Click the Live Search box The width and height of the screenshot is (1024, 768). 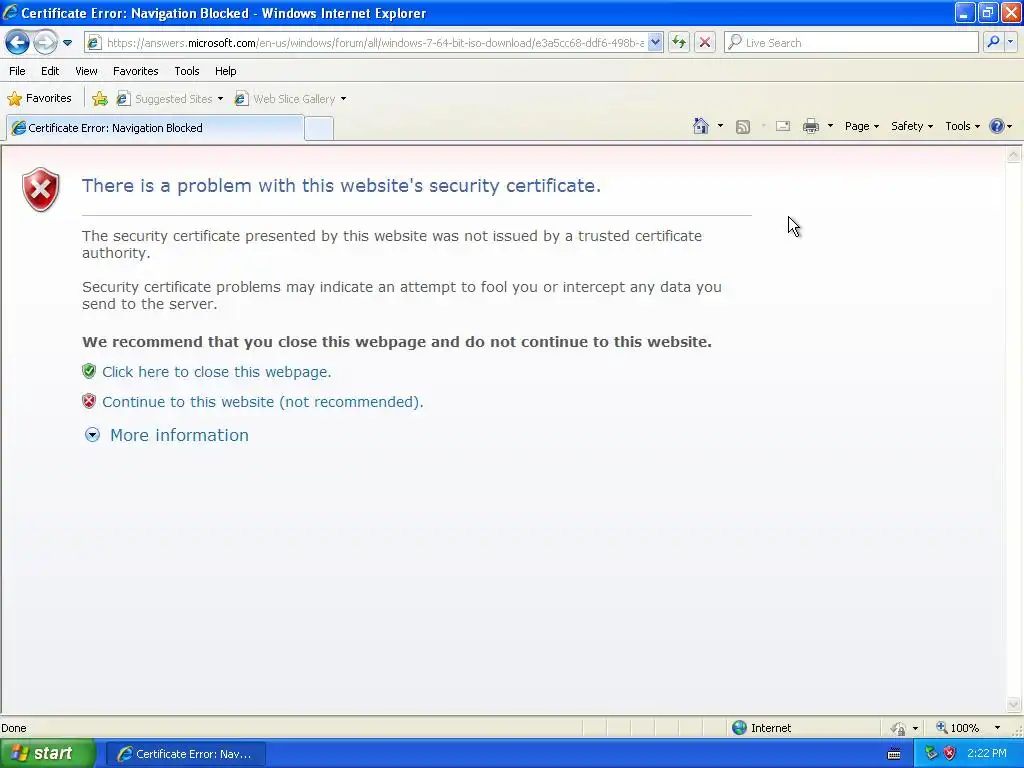pyautogui.click(x=851, y=43)
